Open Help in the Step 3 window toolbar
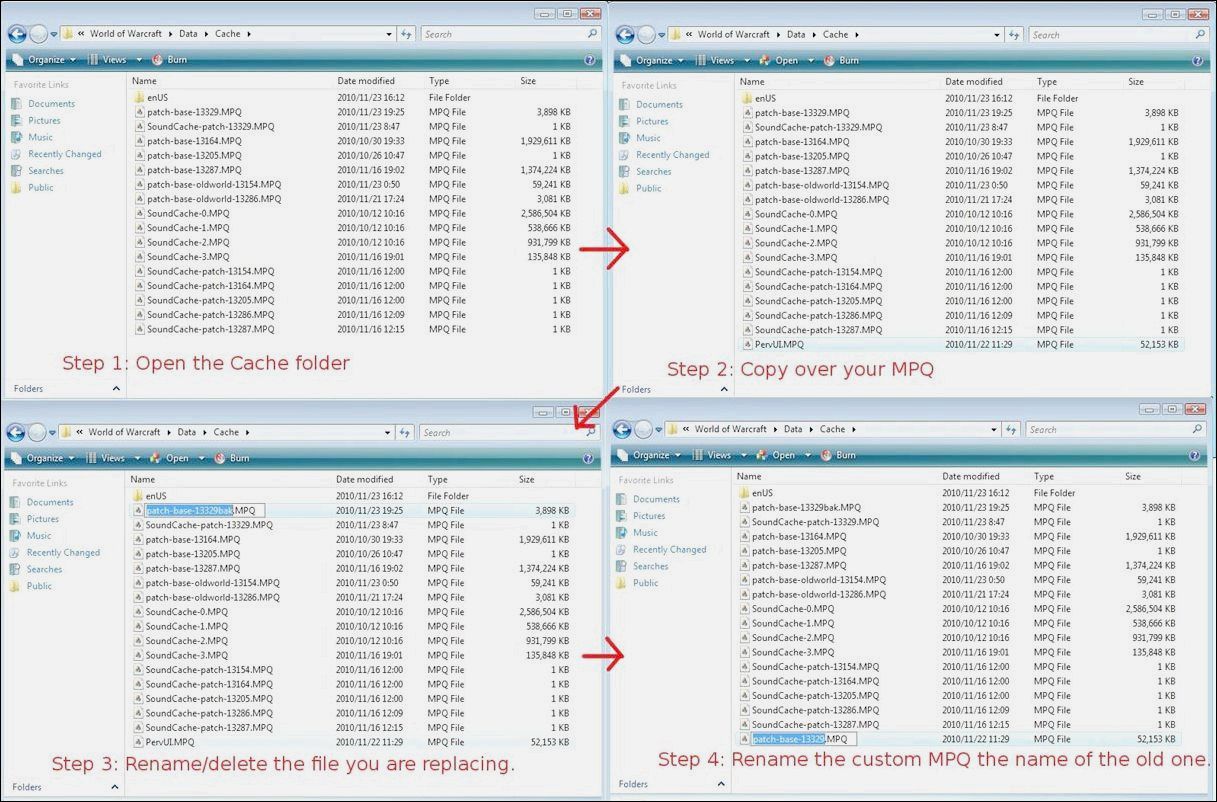 pyautogui.click(x=588, y=458)
